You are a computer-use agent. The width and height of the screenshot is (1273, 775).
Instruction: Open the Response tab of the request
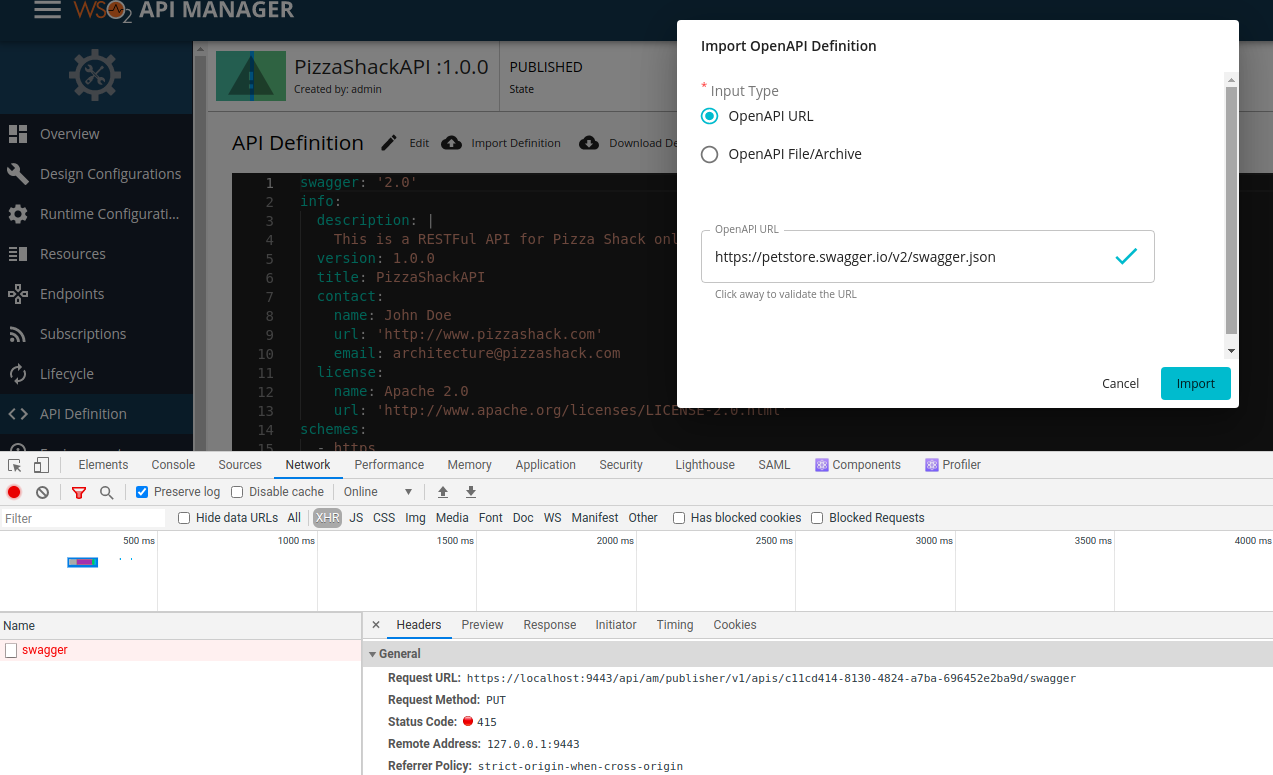[x=550, y=625]
